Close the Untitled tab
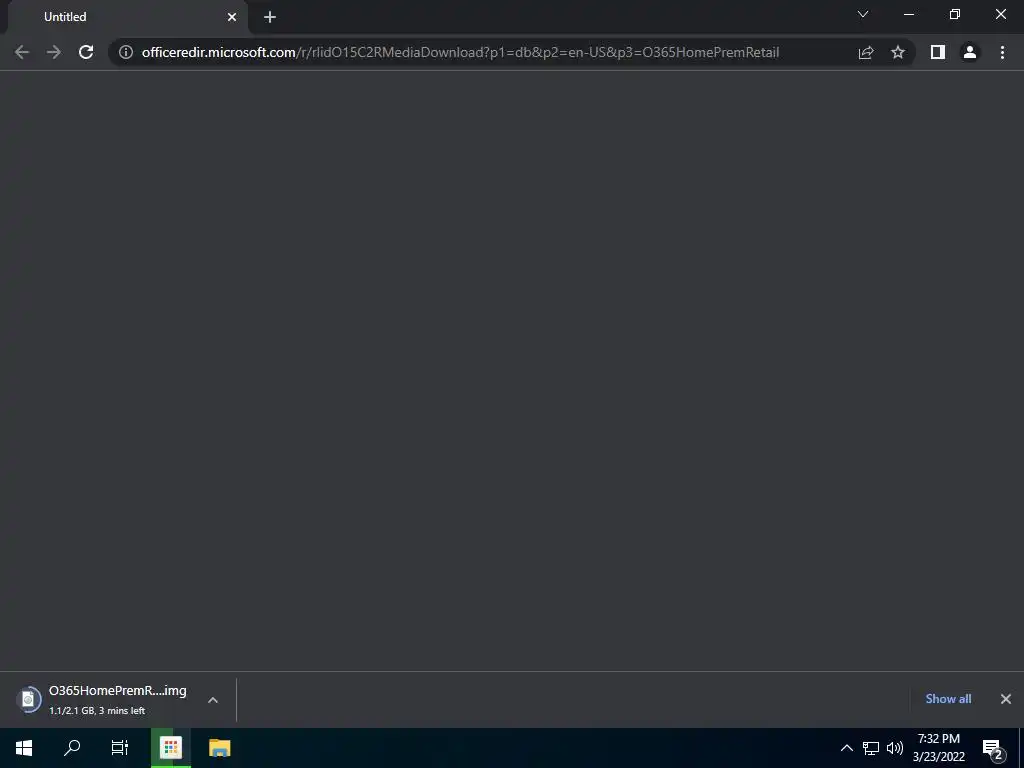The image size is (1024, 768). pos(232,17)
